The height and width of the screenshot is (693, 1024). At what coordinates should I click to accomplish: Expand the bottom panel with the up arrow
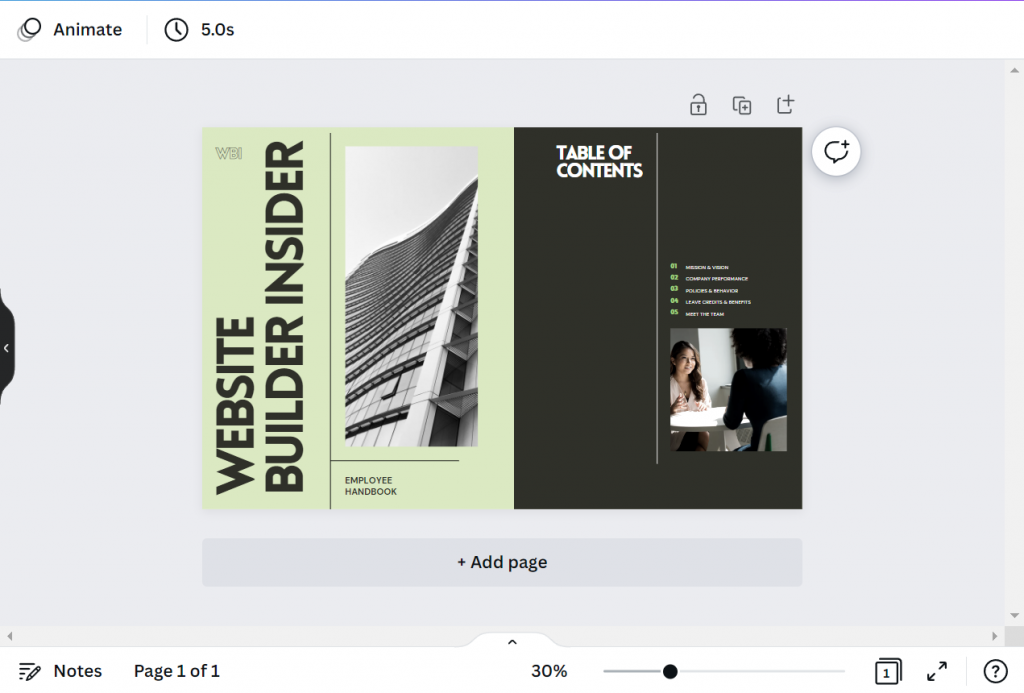tap(511, 641)
